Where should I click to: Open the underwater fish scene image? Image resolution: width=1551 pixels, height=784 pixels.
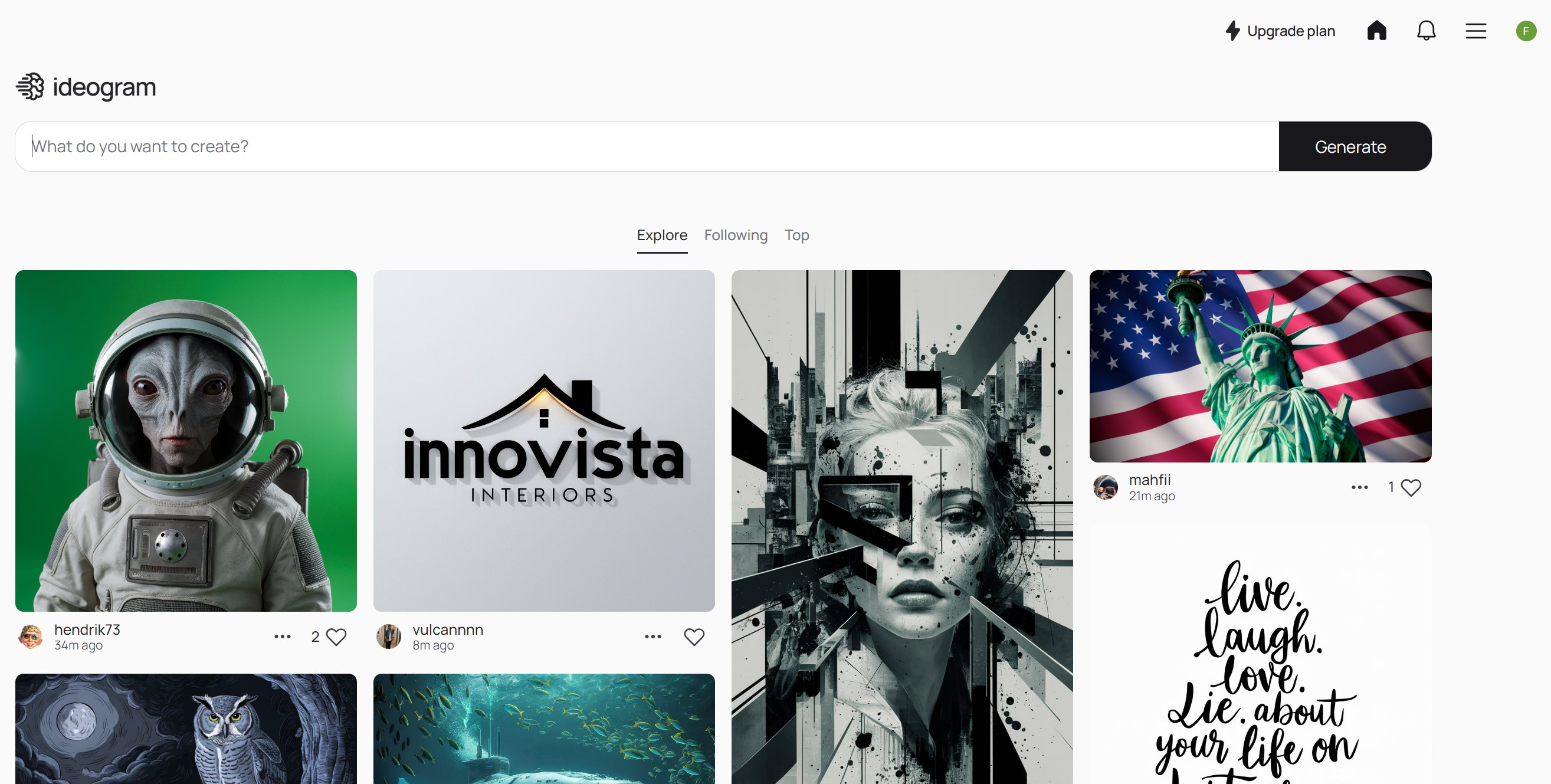click(x=545, y=729)
